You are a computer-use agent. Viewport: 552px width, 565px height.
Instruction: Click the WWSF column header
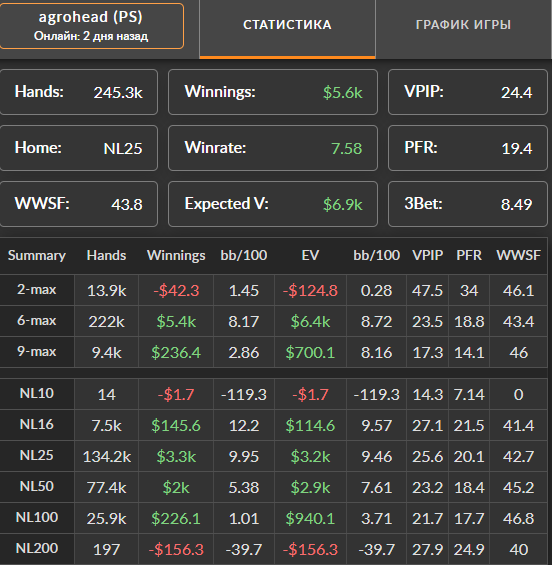click(518, 255)
